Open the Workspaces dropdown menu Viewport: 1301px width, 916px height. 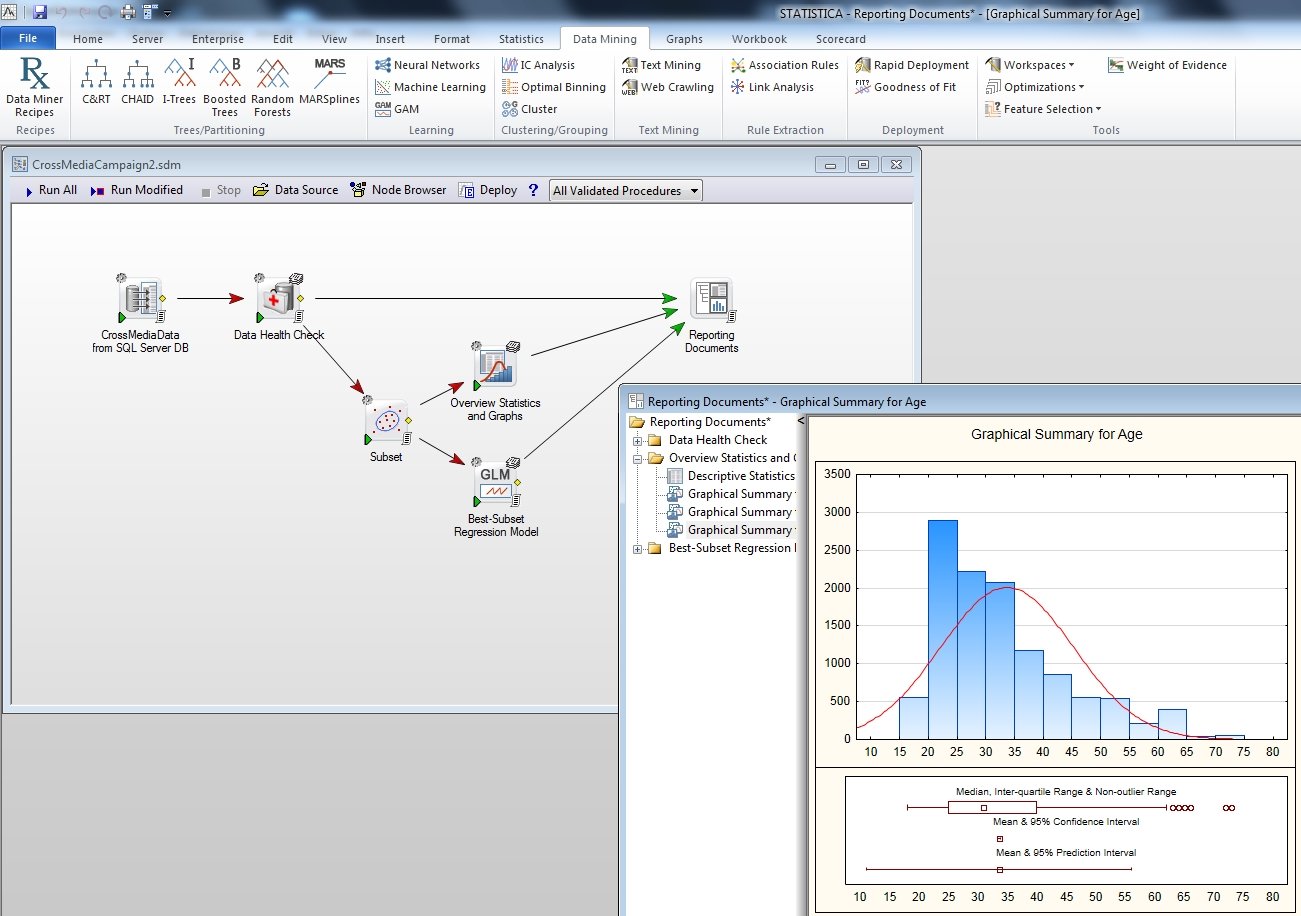point(1031,65)
